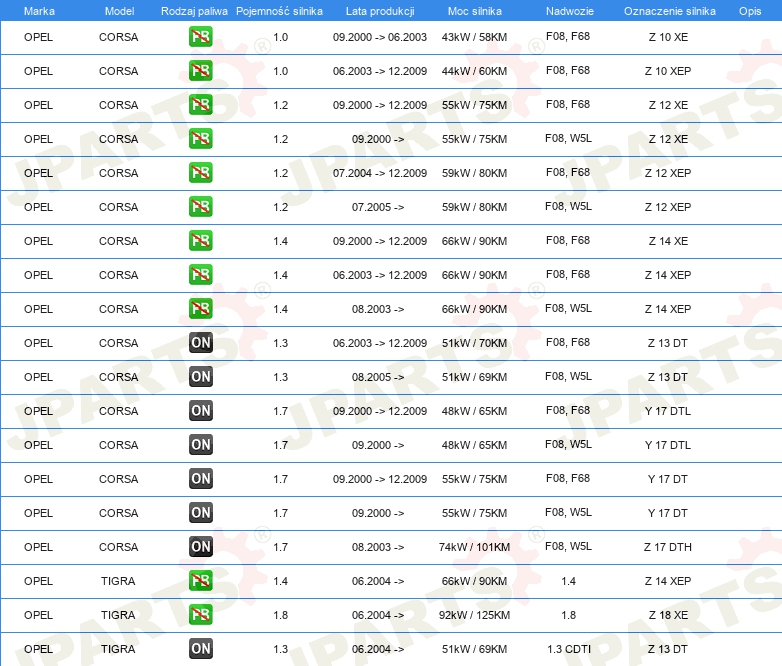Click the 92kW / 125KM power cell
The image size is (782, 666).
click(x=474, y=615)
